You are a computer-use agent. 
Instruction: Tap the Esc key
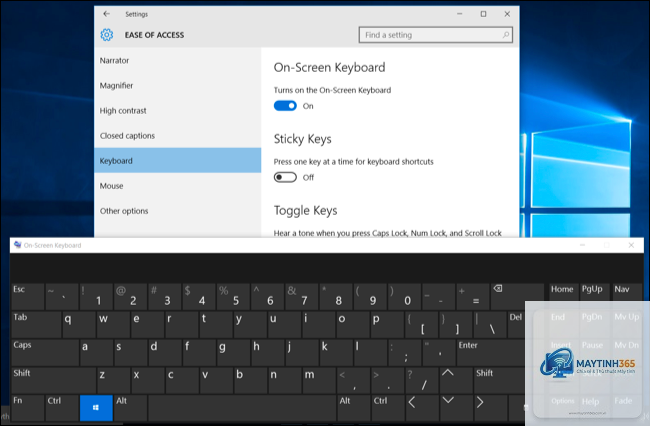(x=28, y=296)
